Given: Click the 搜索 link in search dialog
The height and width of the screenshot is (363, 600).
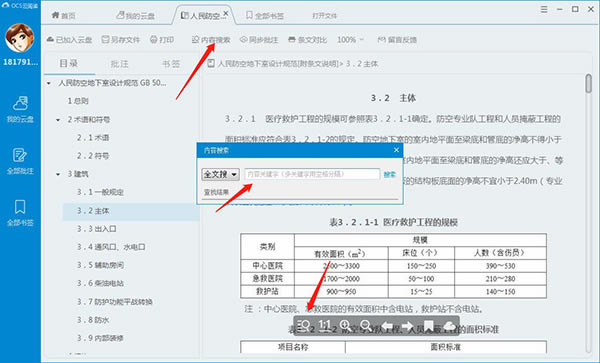Looking at the screenshot, I should [390, 174].
